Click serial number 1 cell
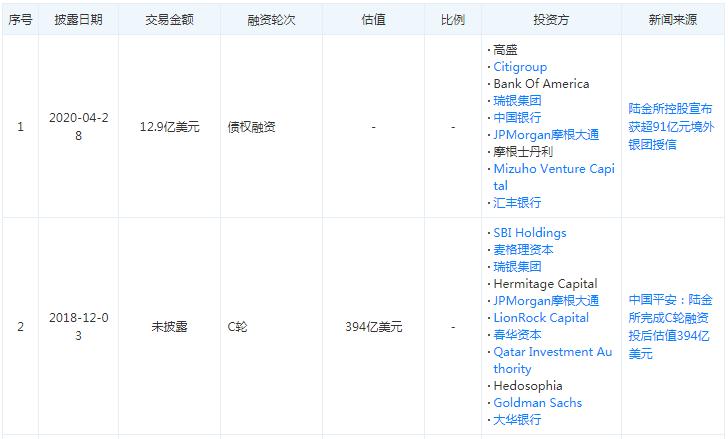Viewport: 728px width, 439px height. pyautogui.click(x=20, y=127)
